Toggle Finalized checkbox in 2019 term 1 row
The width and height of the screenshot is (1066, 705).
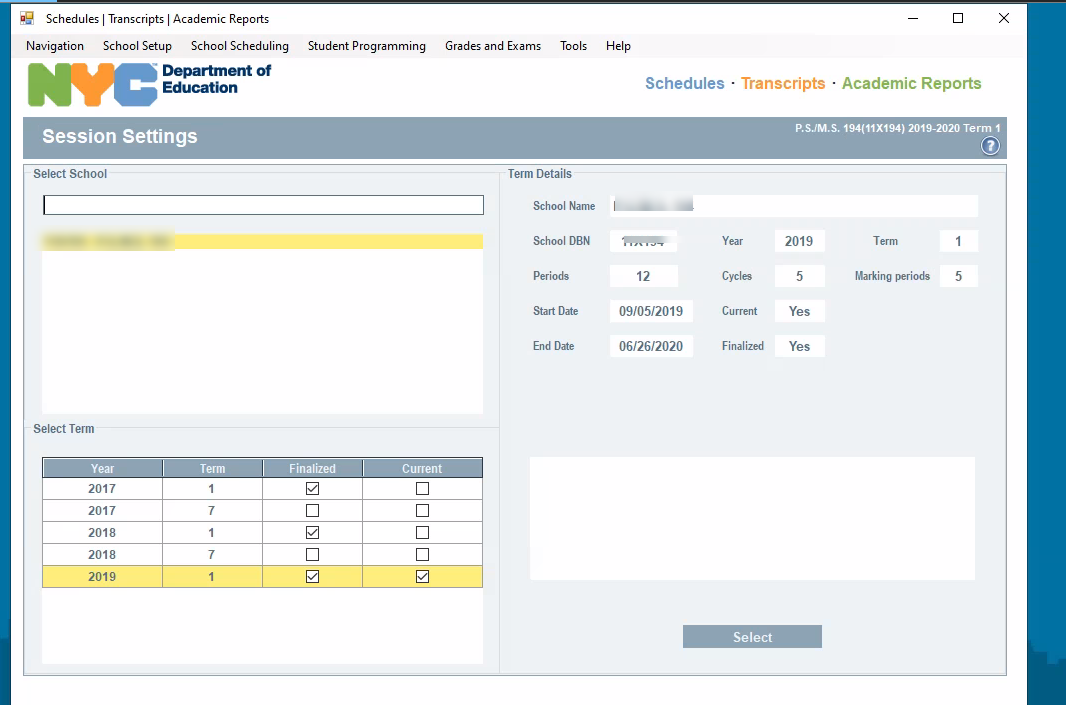click(x=312, y=577)
